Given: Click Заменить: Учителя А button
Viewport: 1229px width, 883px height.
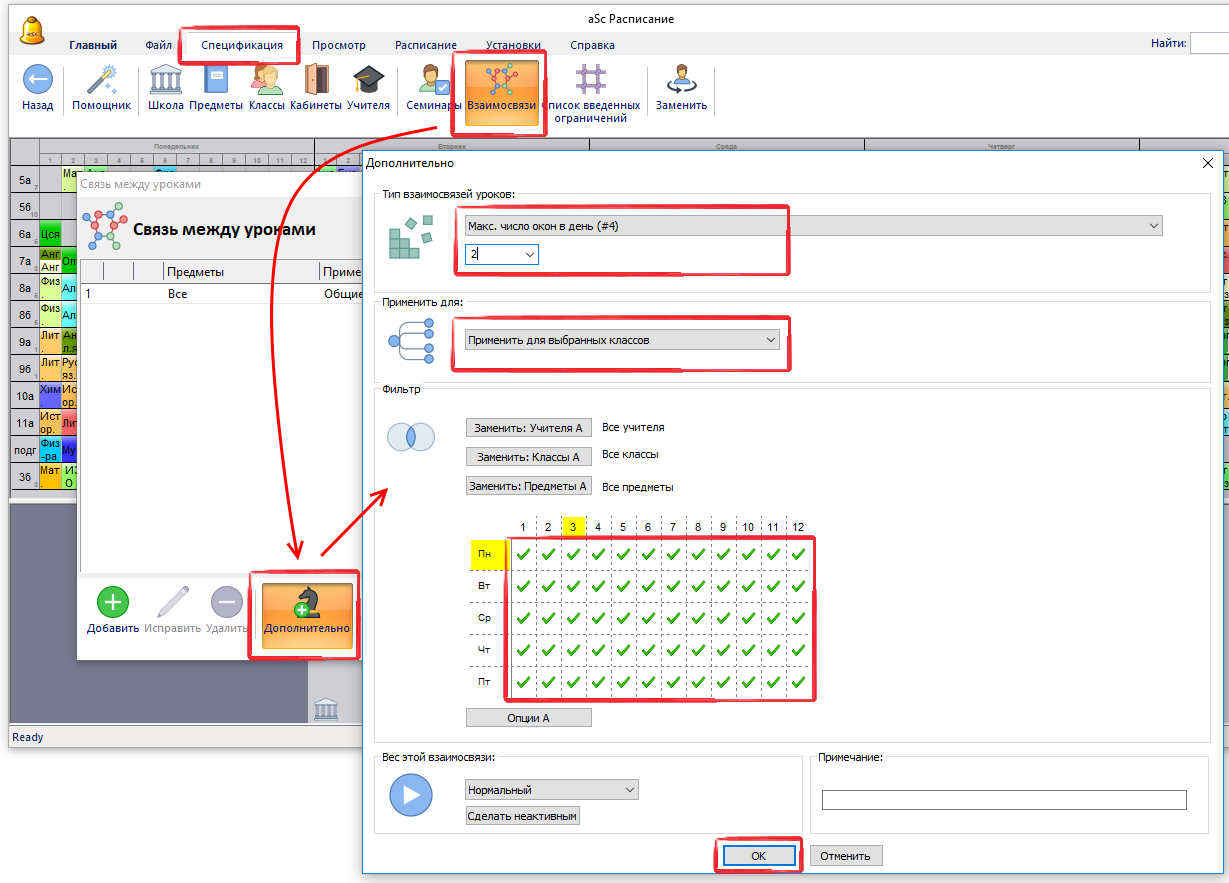Looking at the screenshot, I should pos(528,428).
